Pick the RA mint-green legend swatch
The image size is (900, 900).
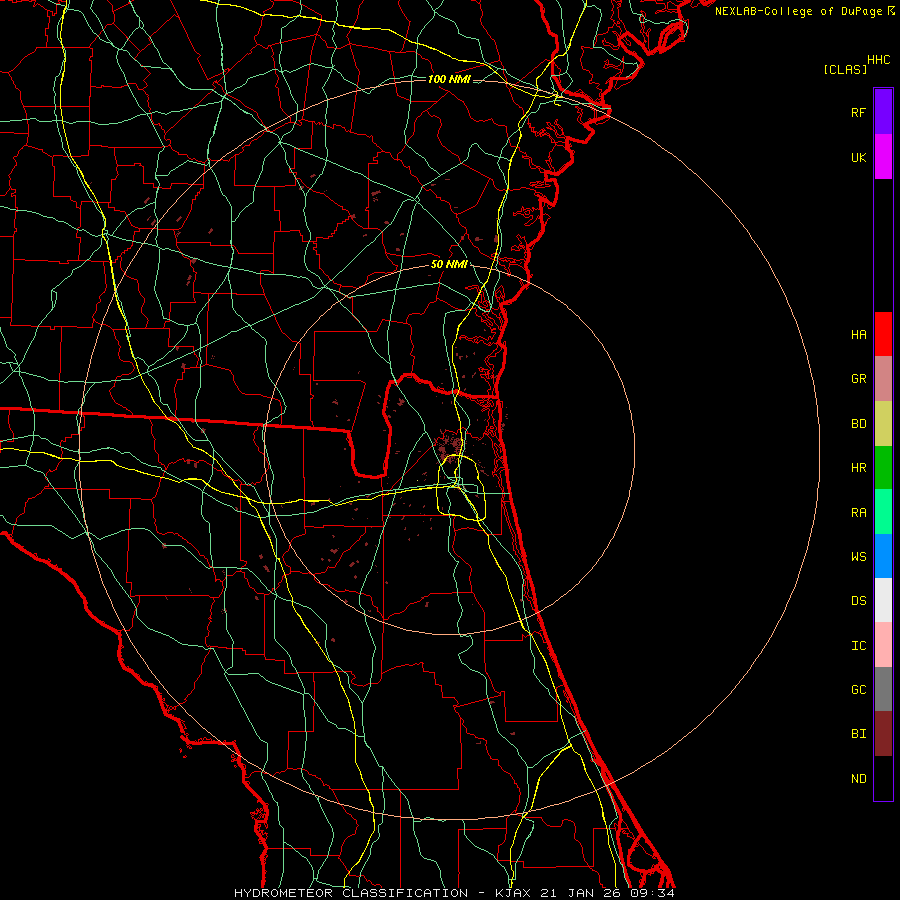(883, 512)
